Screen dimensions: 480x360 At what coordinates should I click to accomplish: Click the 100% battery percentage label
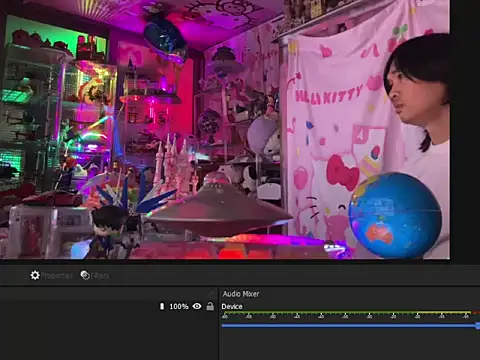tap(179, 306)
